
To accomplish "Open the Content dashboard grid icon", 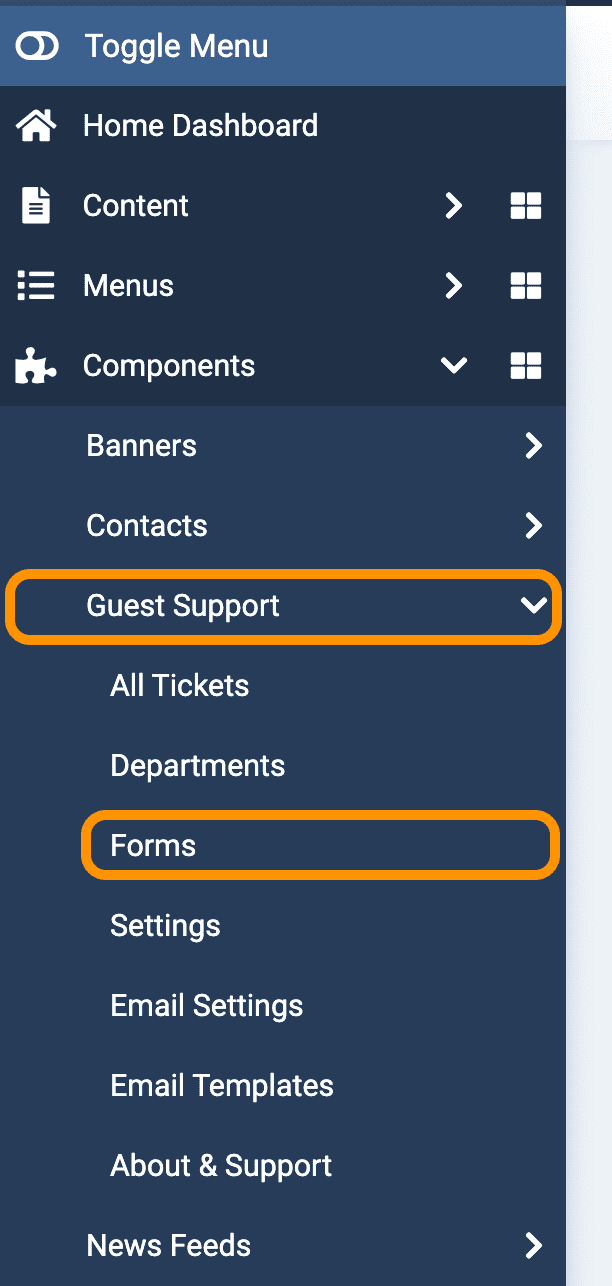I will tap(526, 206).
